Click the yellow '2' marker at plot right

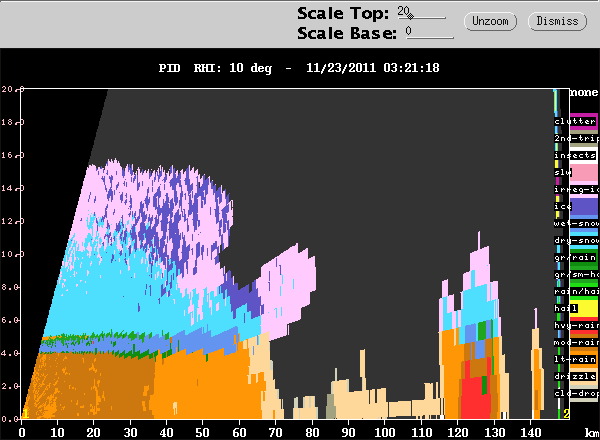click(x=566, y=414)
